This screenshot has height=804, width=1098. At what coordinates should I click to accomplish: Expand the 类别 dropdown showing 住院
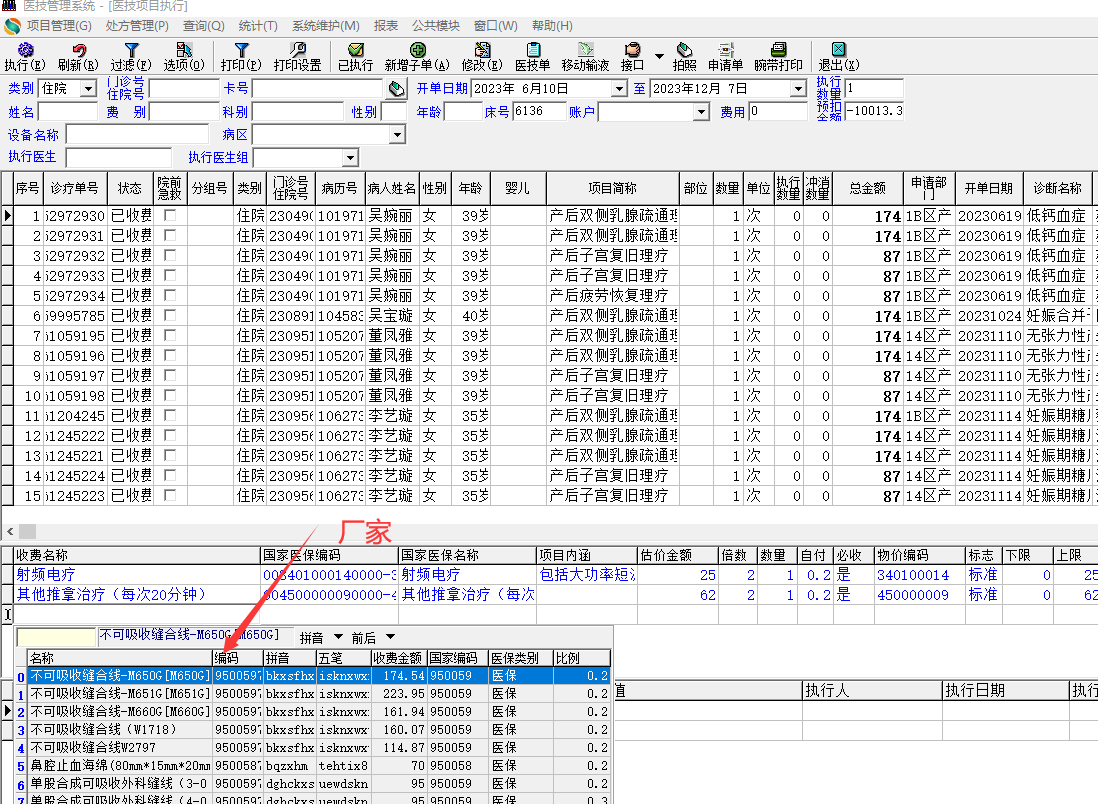88,89
